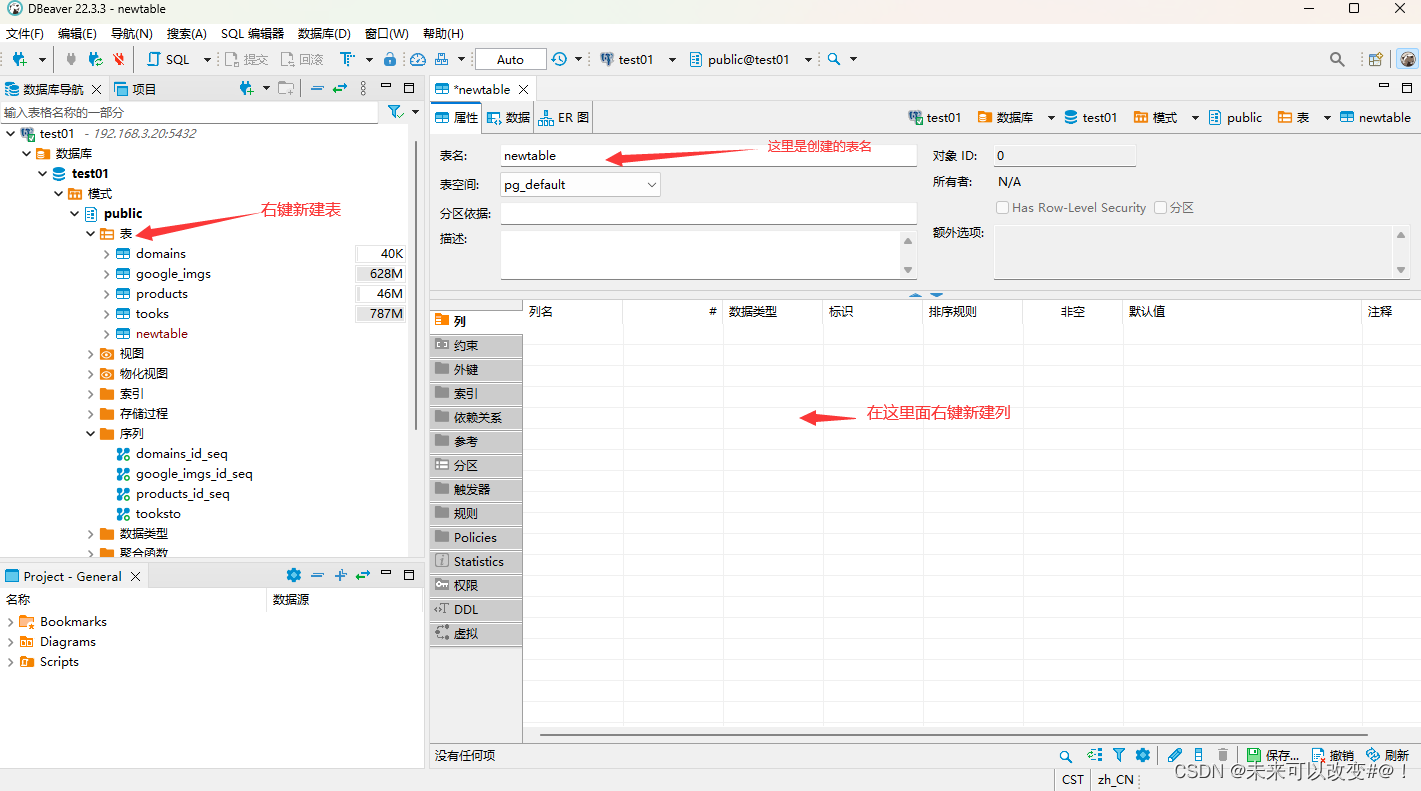Screen dimensions: 1421x791
Task: Click the domains_id_seq sequence in the tree
Action: (182, 453)
